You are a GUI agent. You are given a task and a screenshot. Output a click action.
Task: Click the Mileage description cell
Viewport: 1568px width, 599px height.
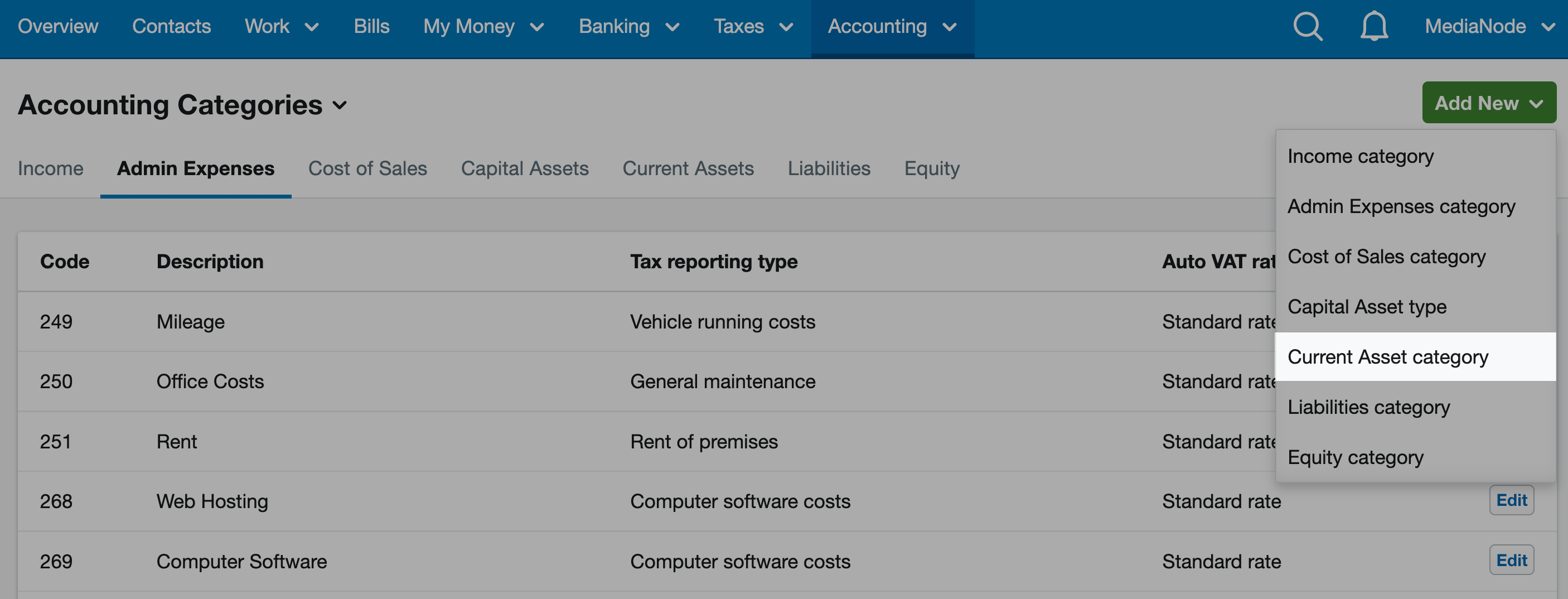[x=191, y=321]
